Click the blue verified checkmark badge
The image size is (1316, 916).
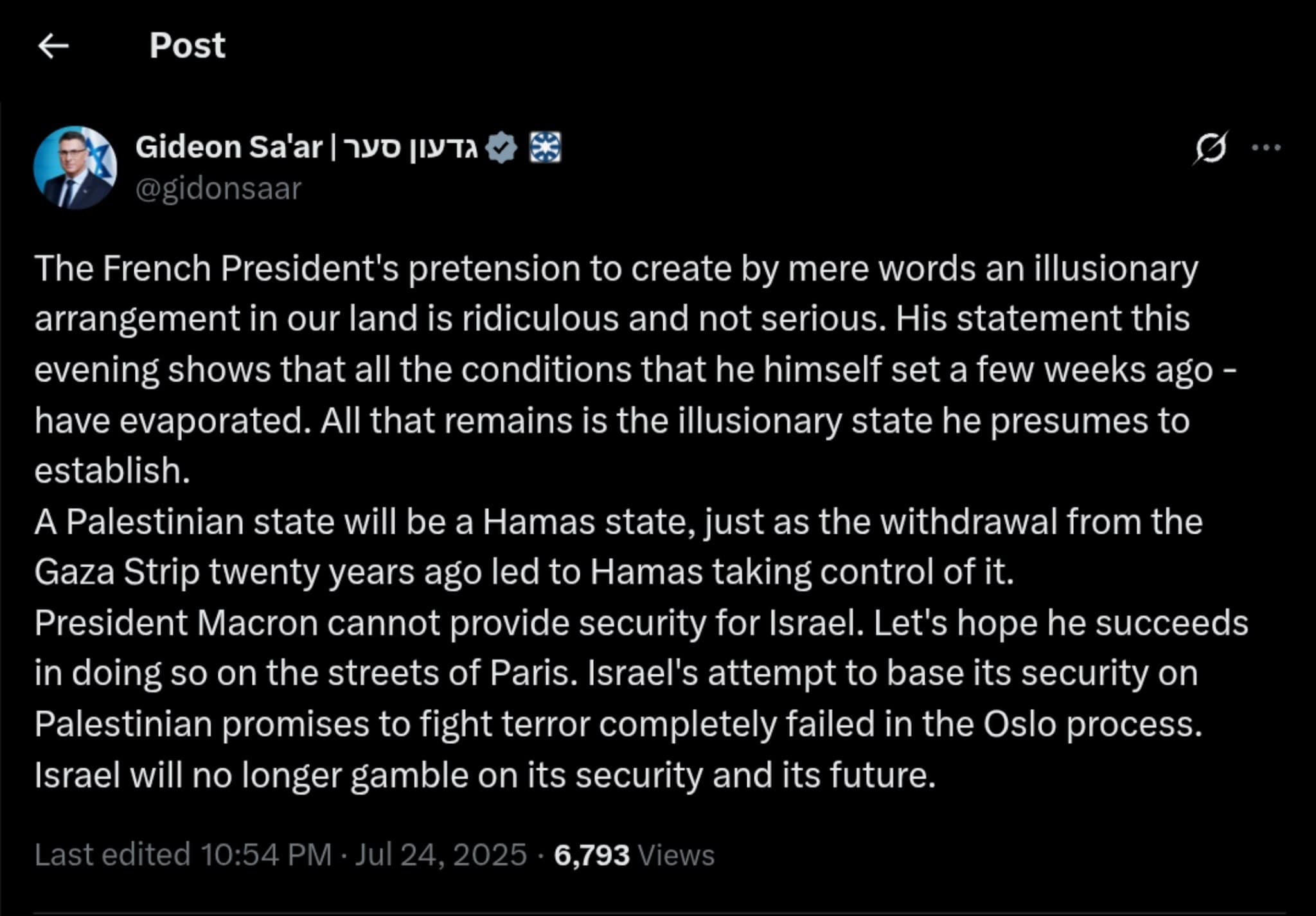(501, 148)
